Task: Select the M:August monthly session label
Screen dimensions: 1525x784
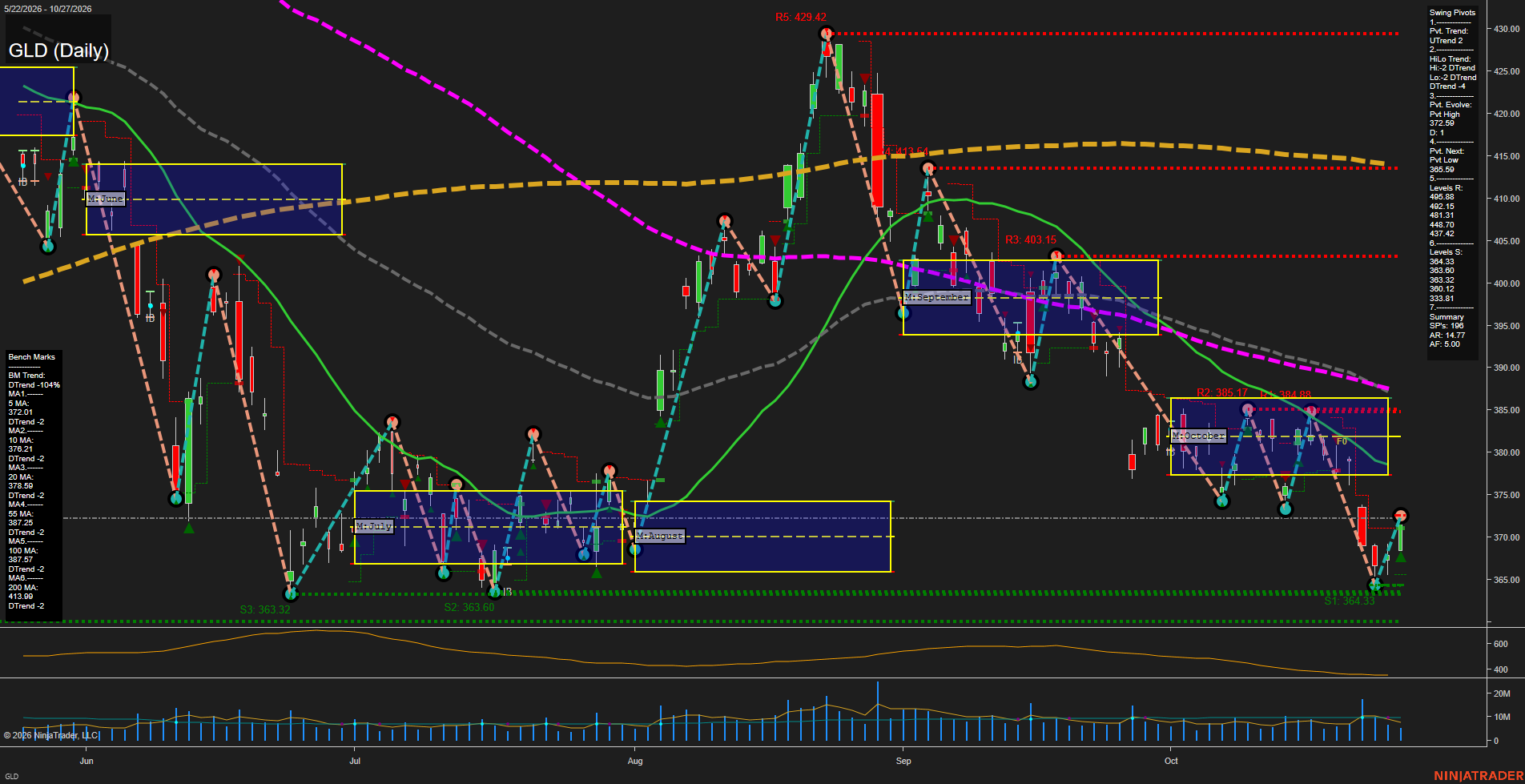Action: (660, 536)
